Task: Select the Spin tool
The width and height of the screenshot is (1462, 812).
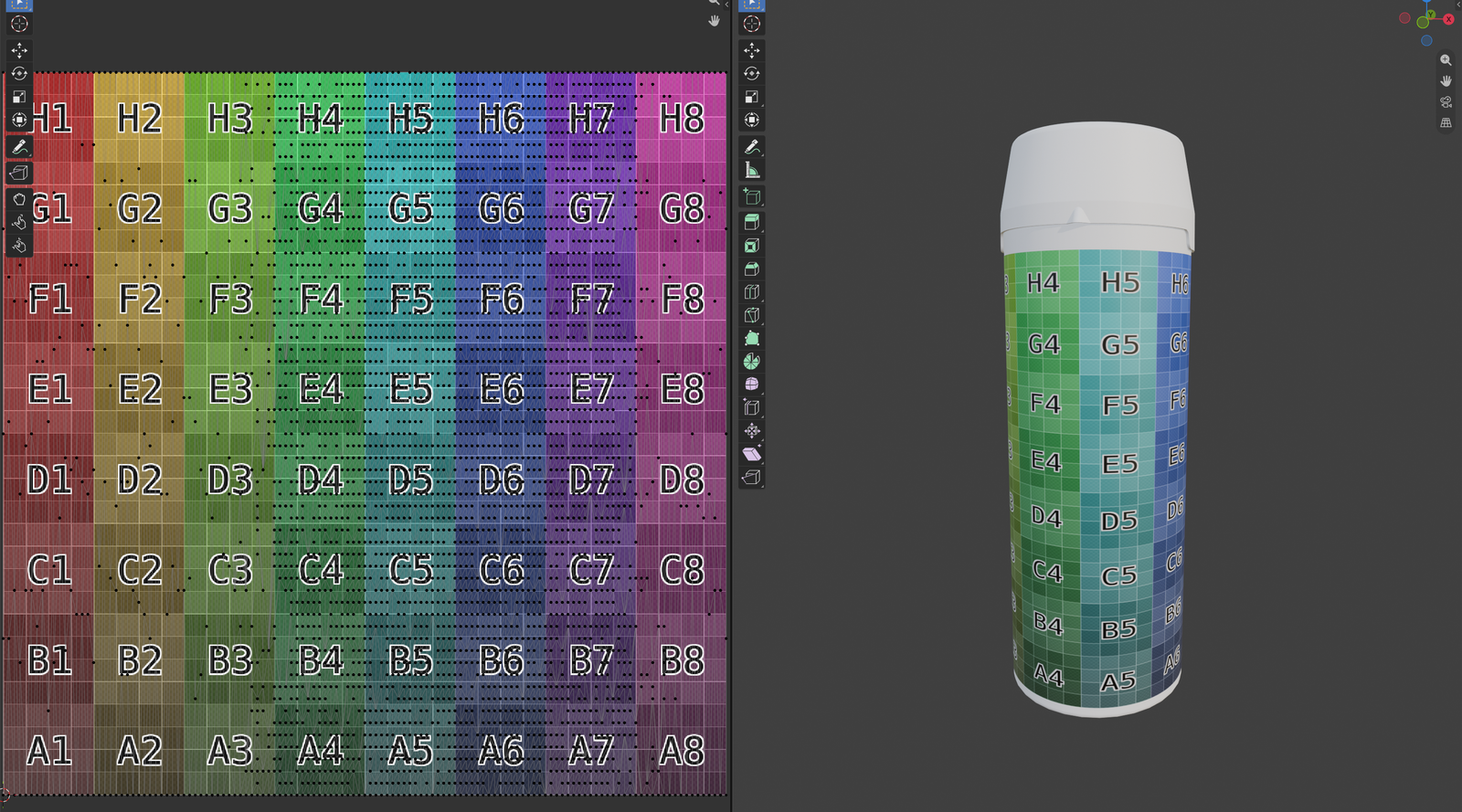Action: tap(752, 362)
